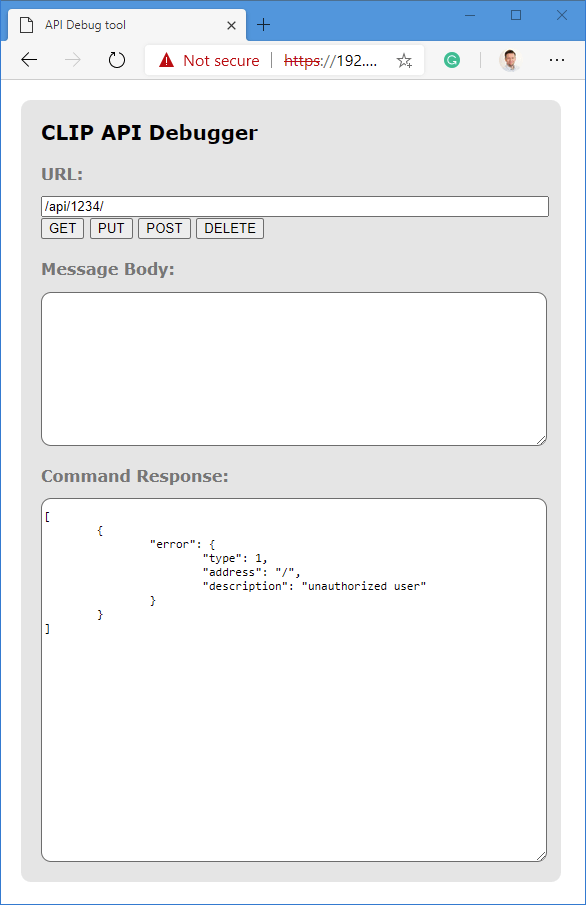Send a PUT request
This screenshot has width=586, height=905.
coord(111,229)
